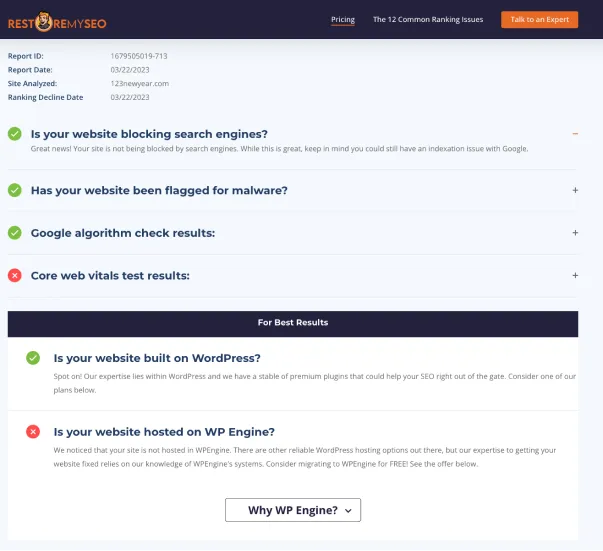Expand Google algorithm check results
The height and width of the screenshot is (551, 603).
point(575,233)
